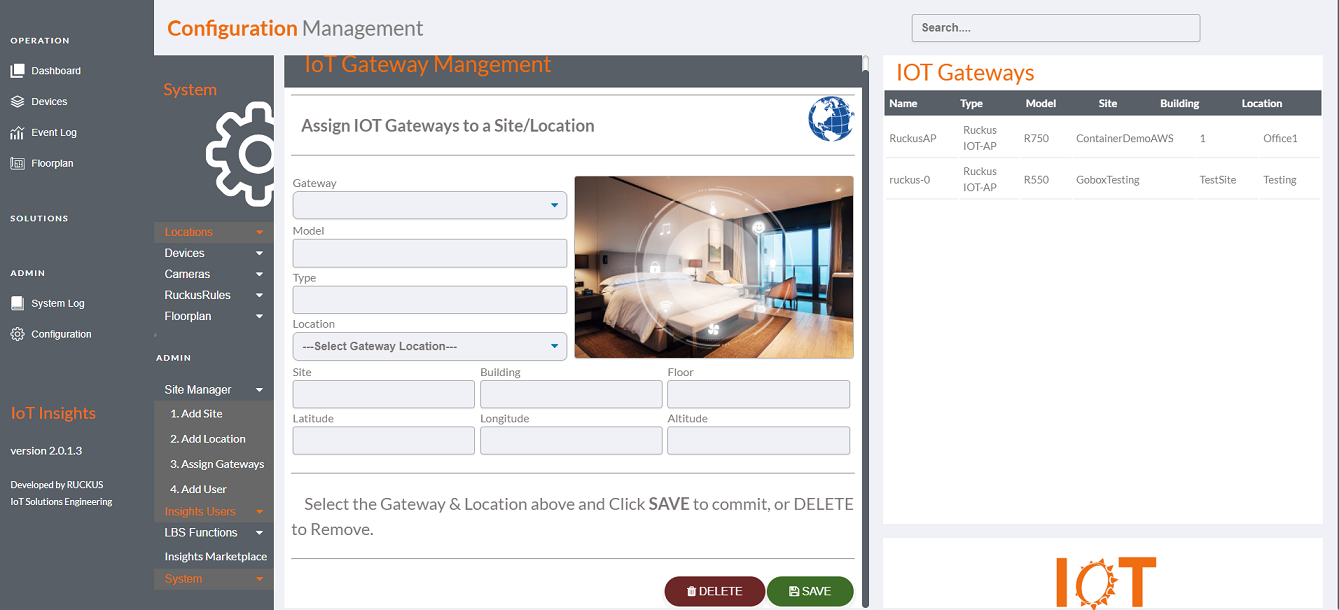Open the Select Gateway Location dropdown

430,346
